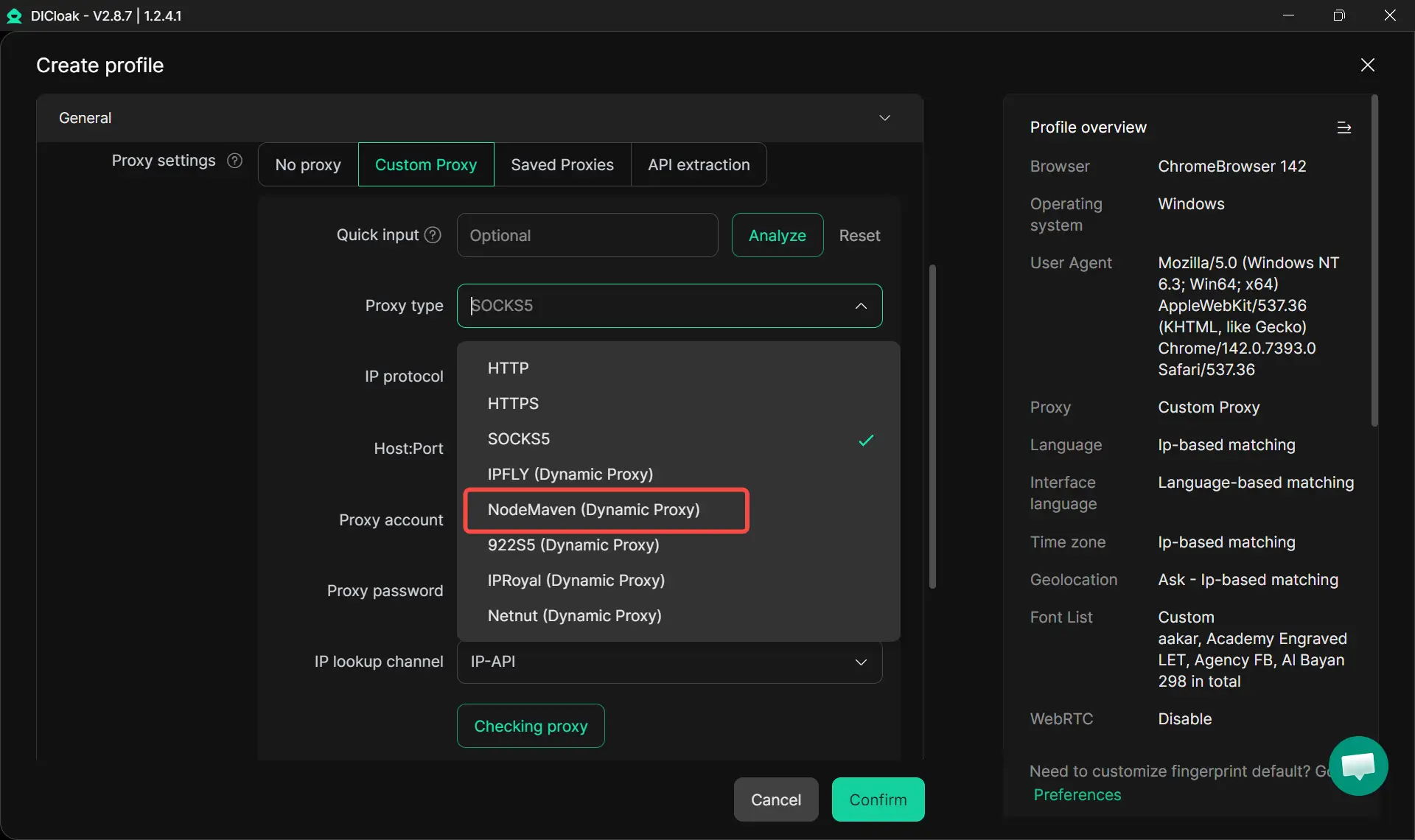Select HTTPS from the proxy type list

pos(513,404)
